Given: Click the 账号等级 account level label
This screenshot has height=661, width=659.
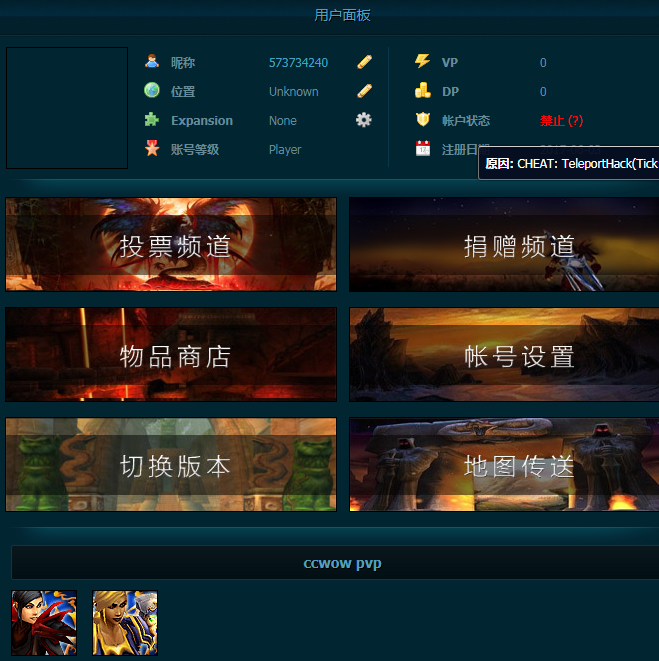Looking at the screenshot, I should 194,150.
